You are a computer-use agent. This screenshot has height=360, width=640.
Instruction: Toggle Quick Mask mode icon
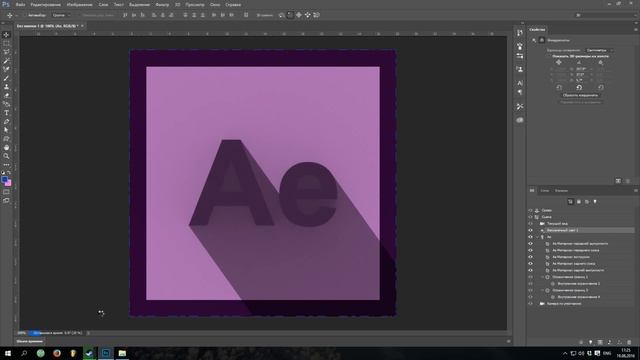click(x=6, y=192)
